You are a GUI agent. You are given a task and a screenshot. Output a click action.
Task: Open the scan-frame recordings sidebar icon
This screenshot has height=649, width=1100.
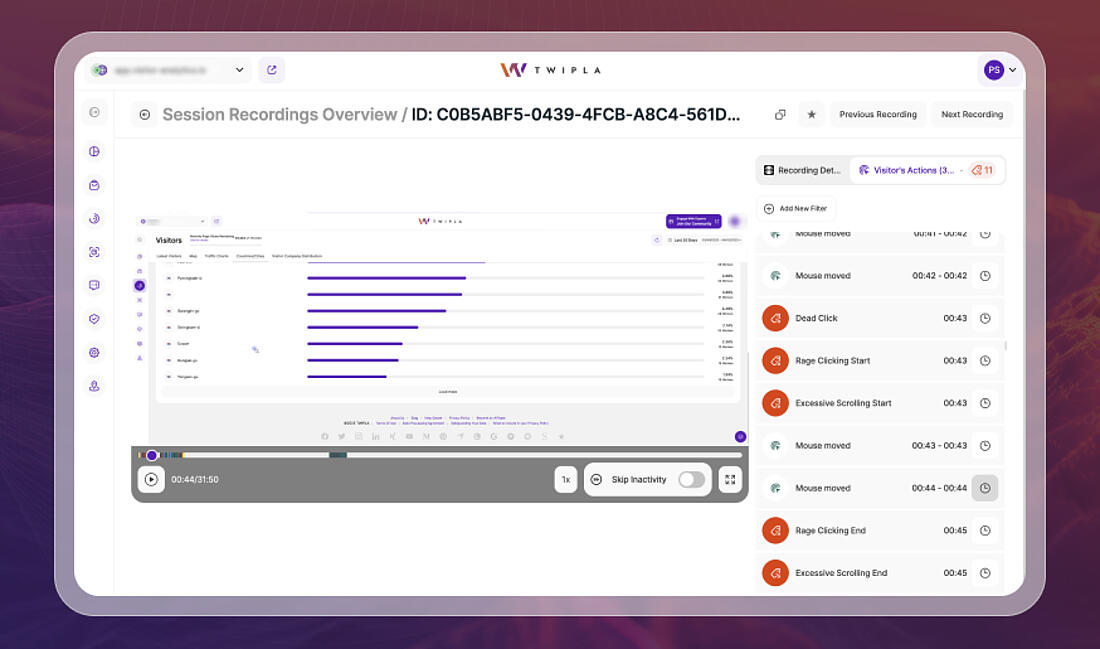coord(95,252)
